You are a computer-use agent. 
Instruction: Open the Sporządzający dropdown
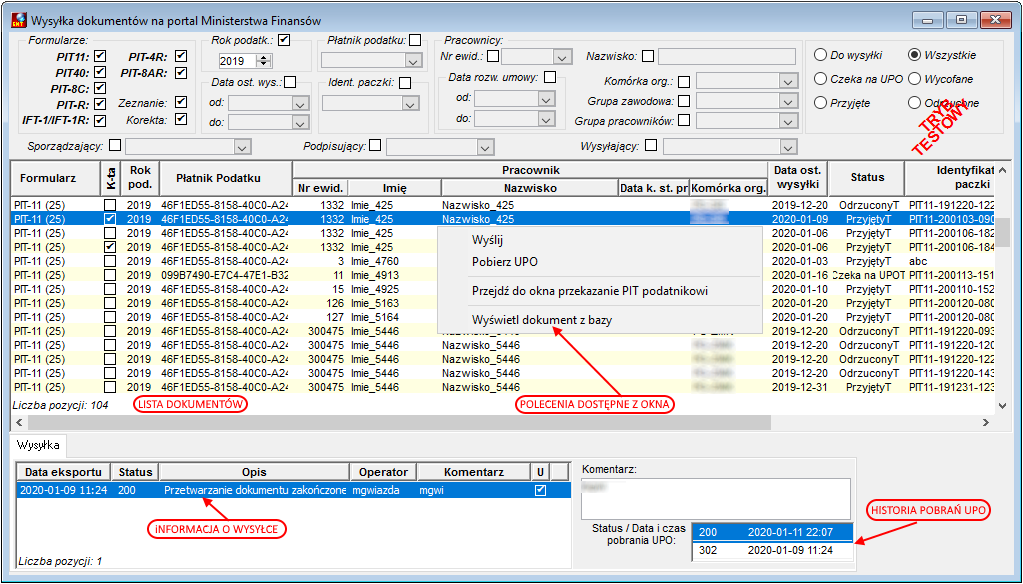(x=242, y=147)
